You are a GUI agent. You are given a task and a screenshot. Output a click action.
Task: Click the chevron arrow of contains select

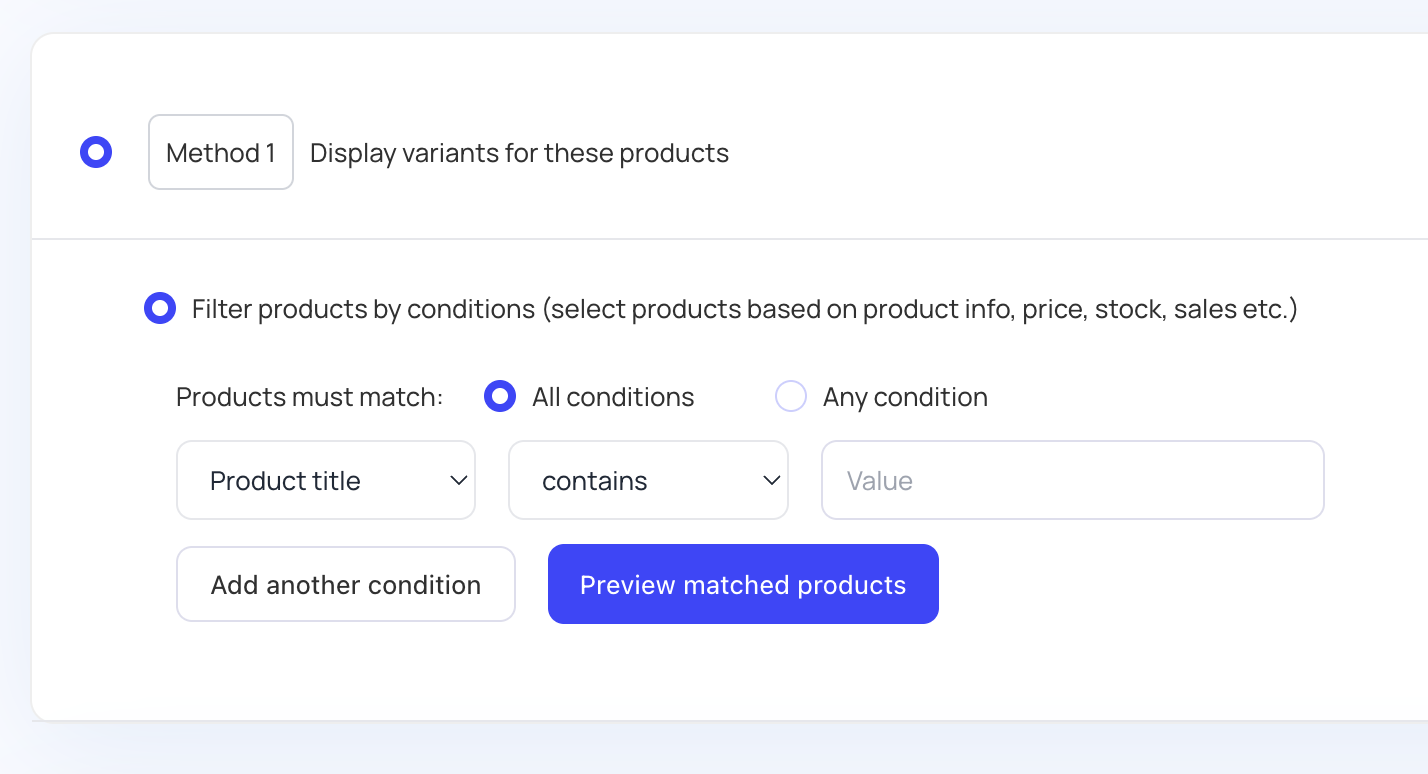[x=772, y=481]
